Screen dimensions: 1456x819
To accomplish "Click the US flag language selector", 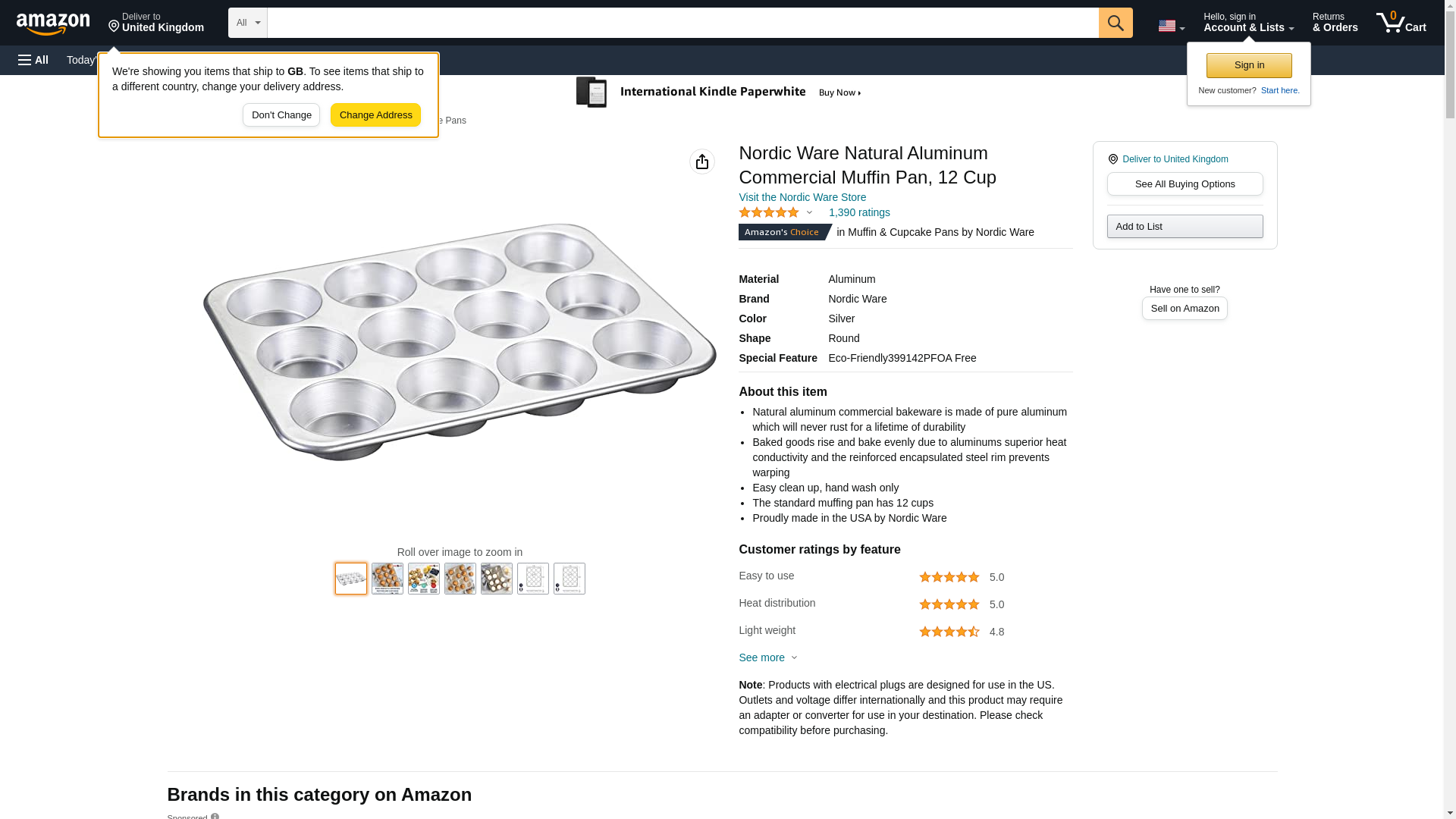I will coord(1171,26).
